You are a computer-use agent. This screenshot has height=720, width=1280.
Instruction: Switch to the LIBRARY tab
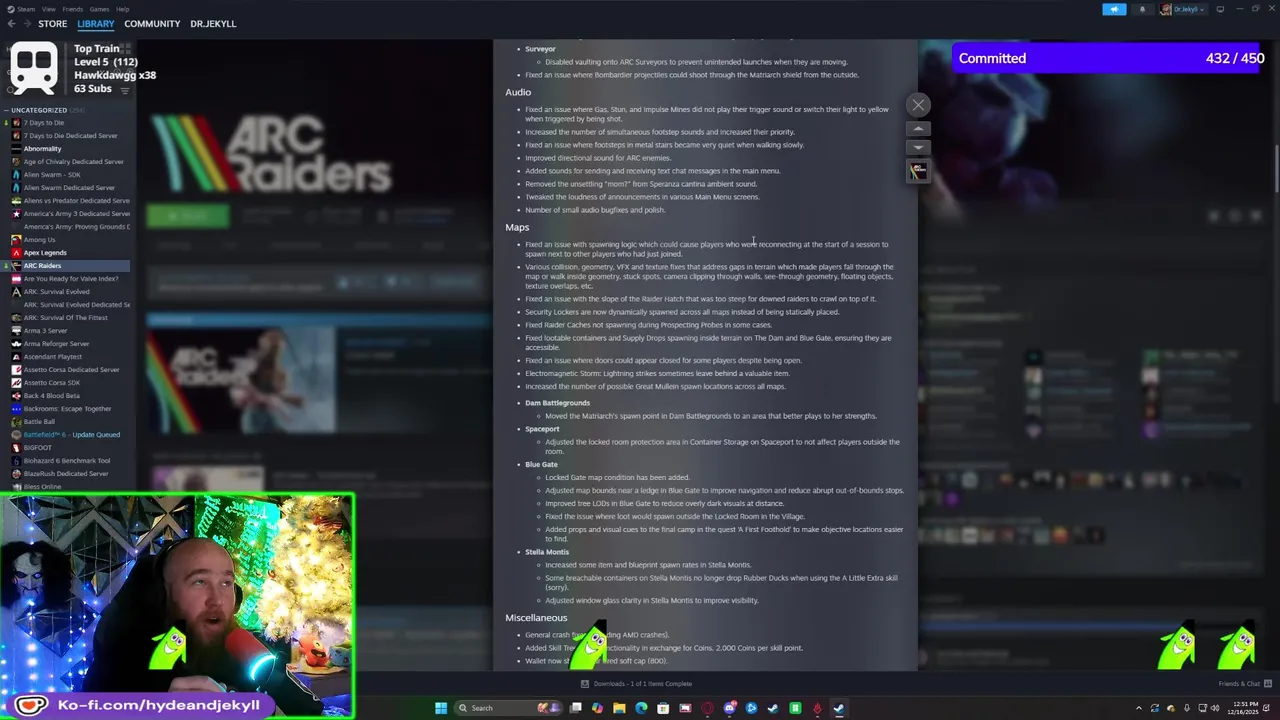point(95,24)
